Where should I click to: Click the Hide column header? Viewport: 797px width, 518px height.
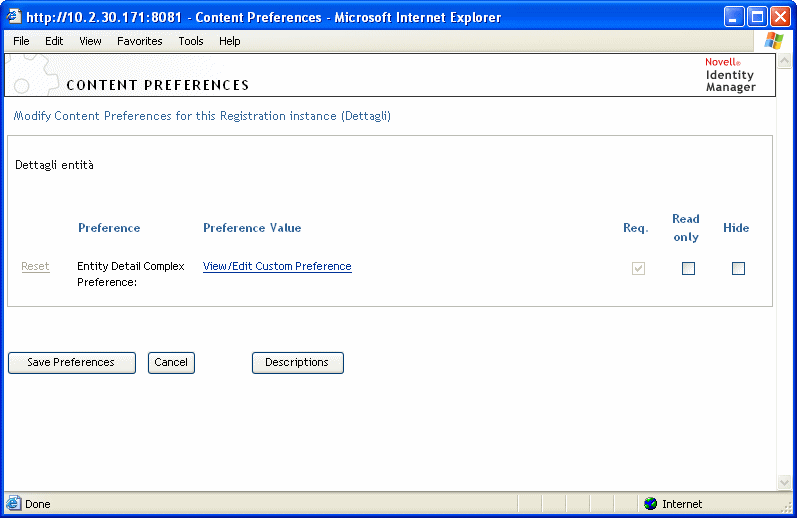736,228
